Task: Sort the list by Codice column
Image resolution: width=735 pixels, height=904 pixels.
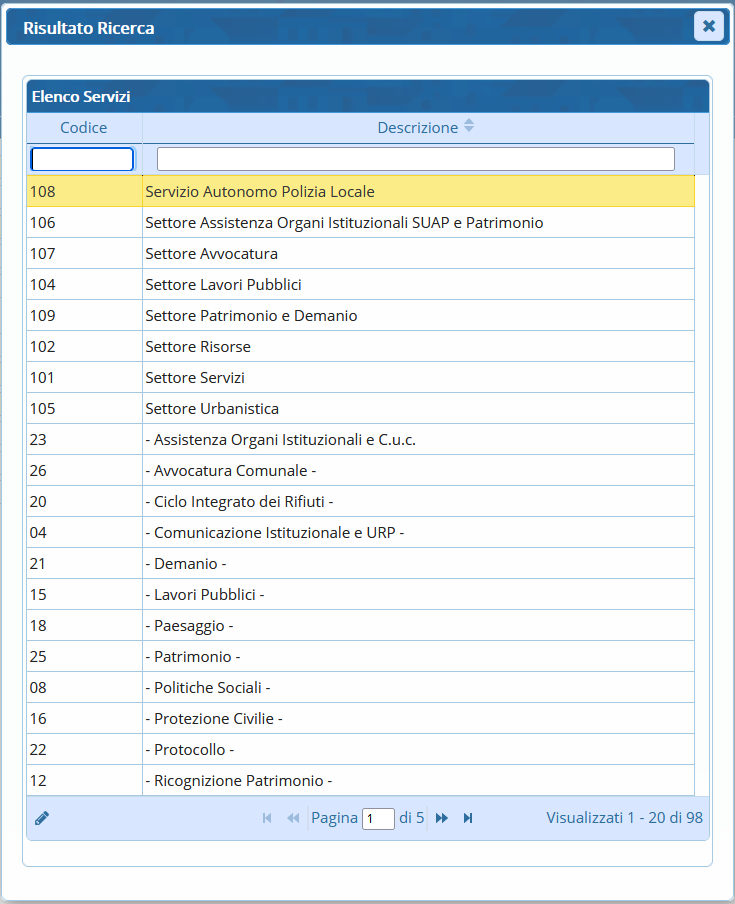Action: [84, 128]
